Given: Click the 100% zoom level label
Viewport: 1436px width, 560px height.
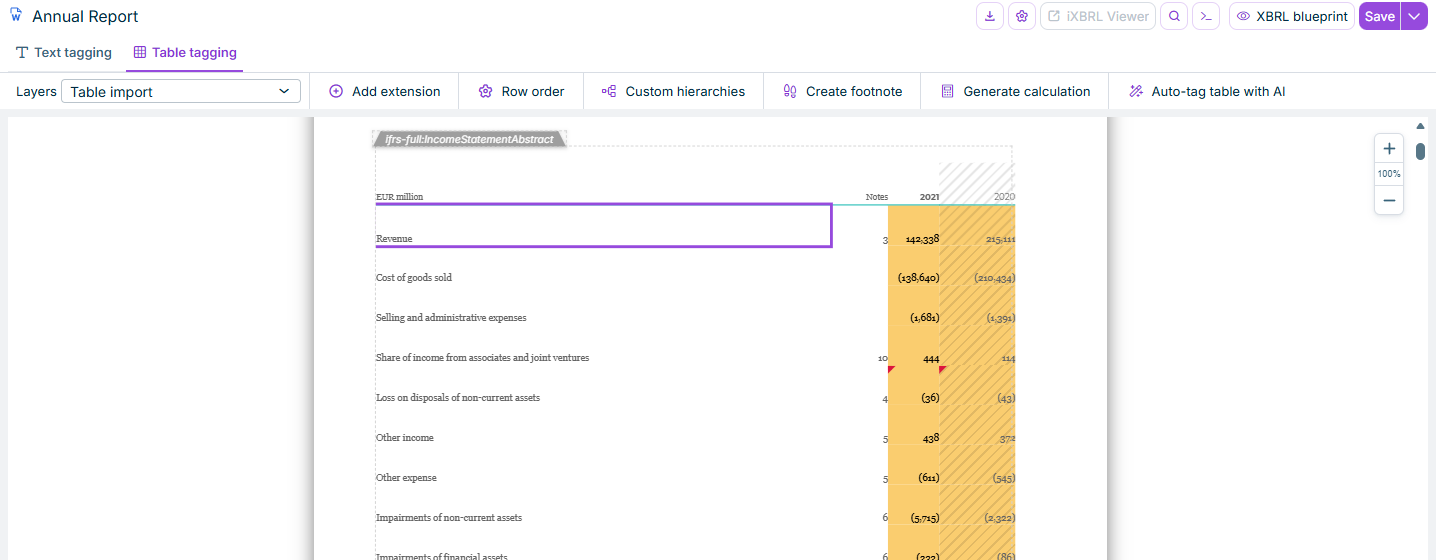Looking at the screenshot, I should pyautogui.click(x=1389, y=174).
